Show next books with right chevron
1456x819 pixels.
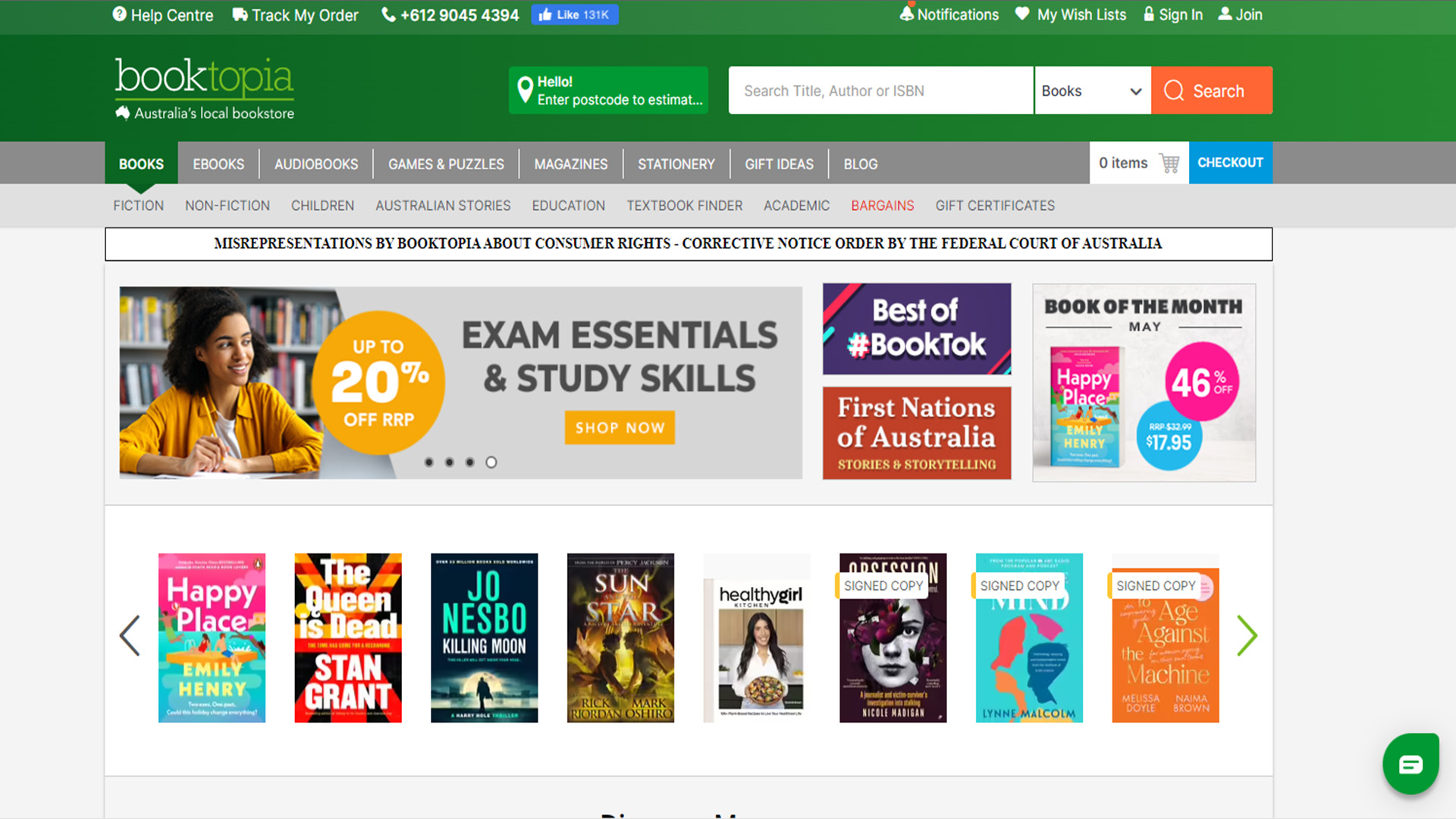point(1247,635)
